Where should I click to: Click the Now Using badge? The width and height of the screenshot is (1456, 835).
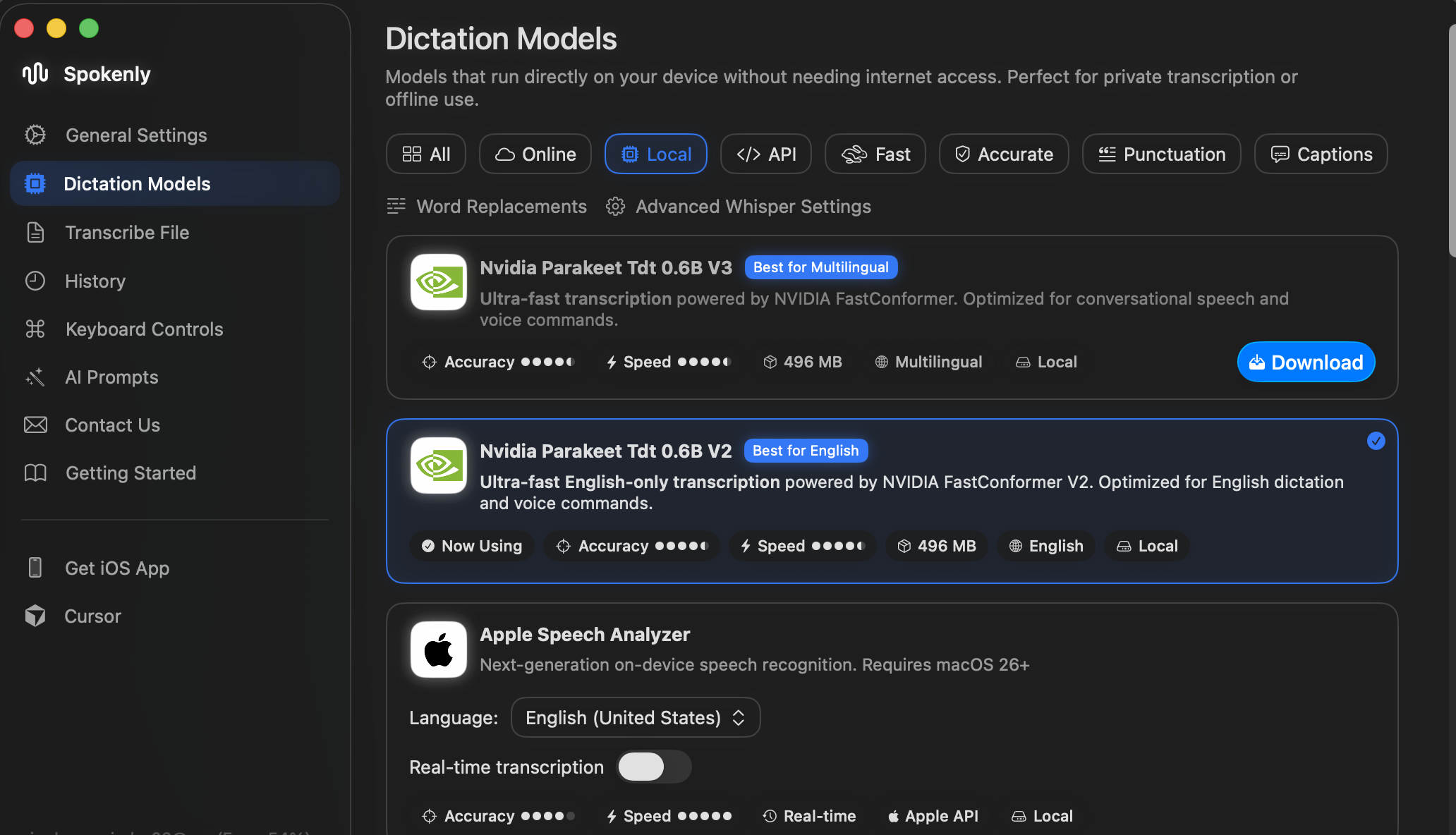coord(472,546)
